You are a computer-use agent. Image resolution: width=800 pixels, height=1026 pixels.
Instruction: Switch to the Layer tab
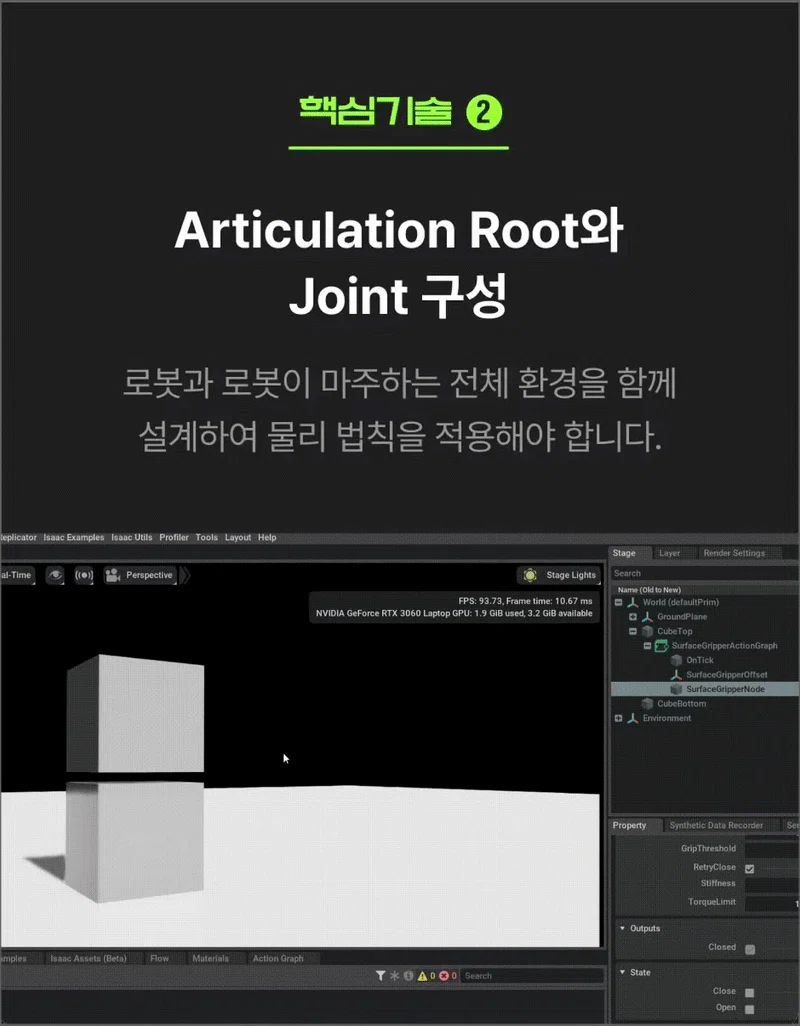[x=670, y=553]
